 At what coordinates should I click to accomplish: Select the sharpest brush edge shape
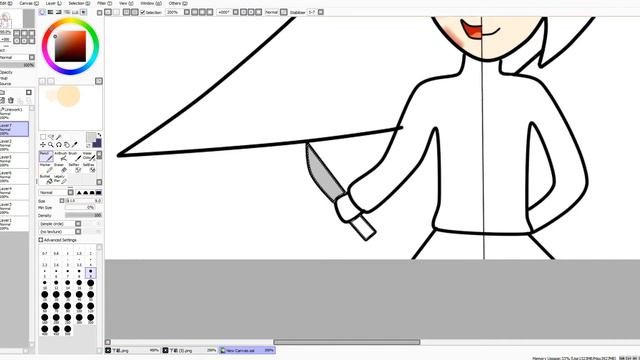coord(79,192)
